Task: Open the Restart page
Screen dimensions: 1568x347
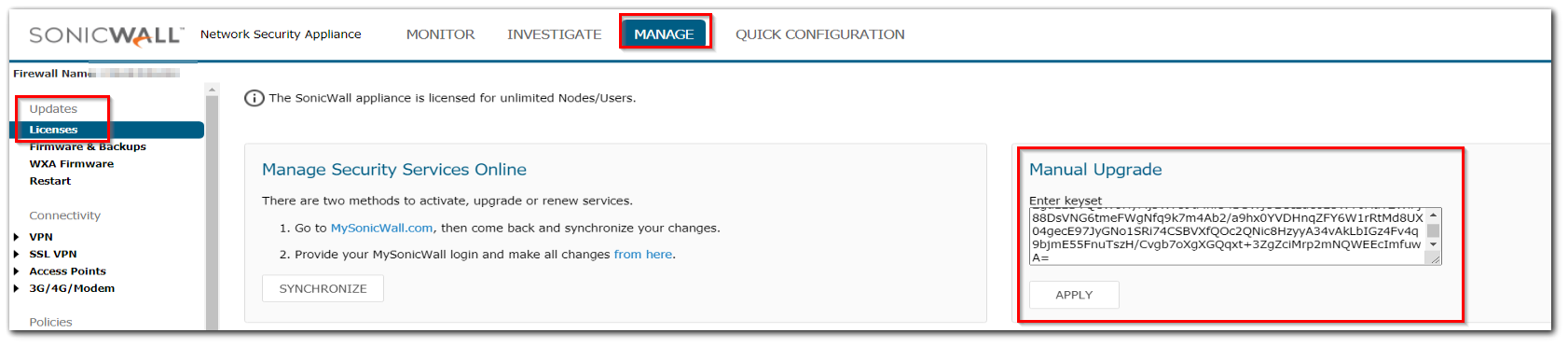Action: pyautogui.click(x=50, y=181)
